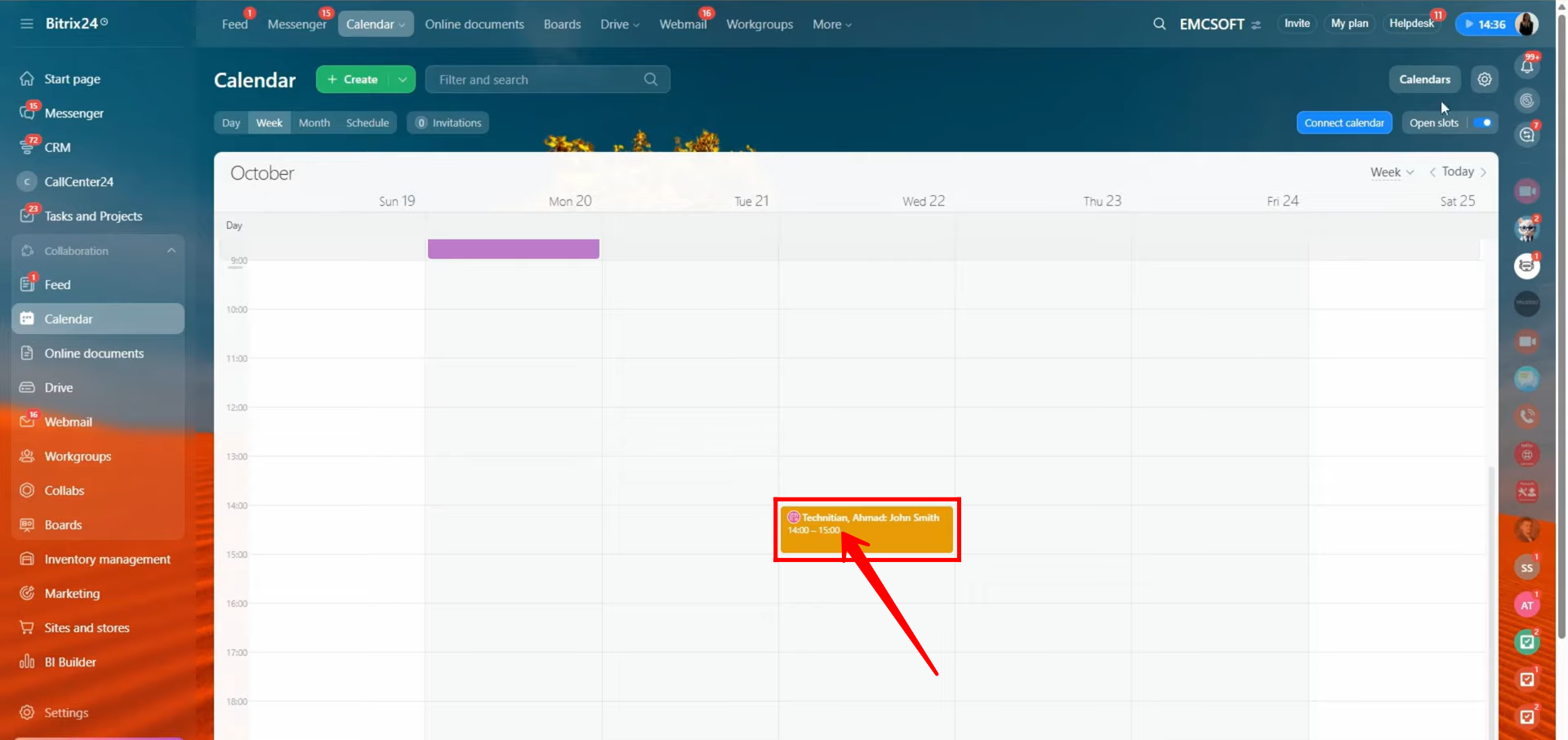Open the SS avatar chat
The width and height of the screenshot is (1568, 740).
[x=1526, y=568]
